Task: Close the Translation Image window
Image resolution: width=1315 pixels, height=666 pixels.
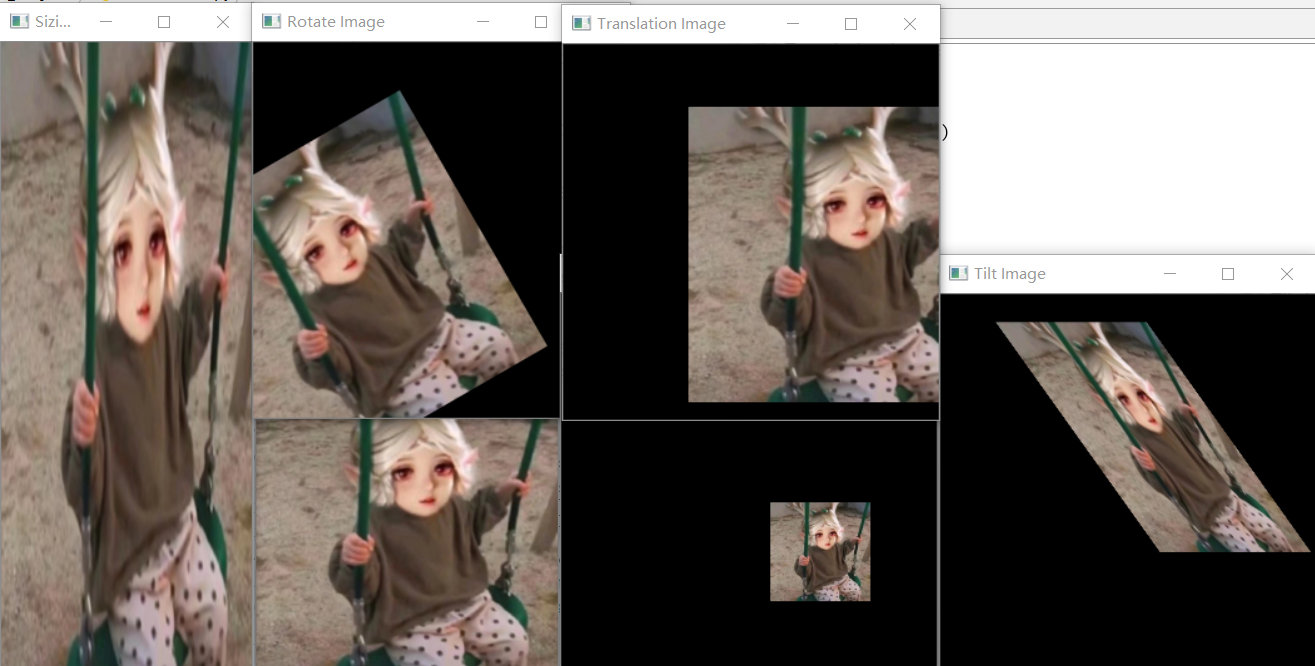Action: [910, 24]
